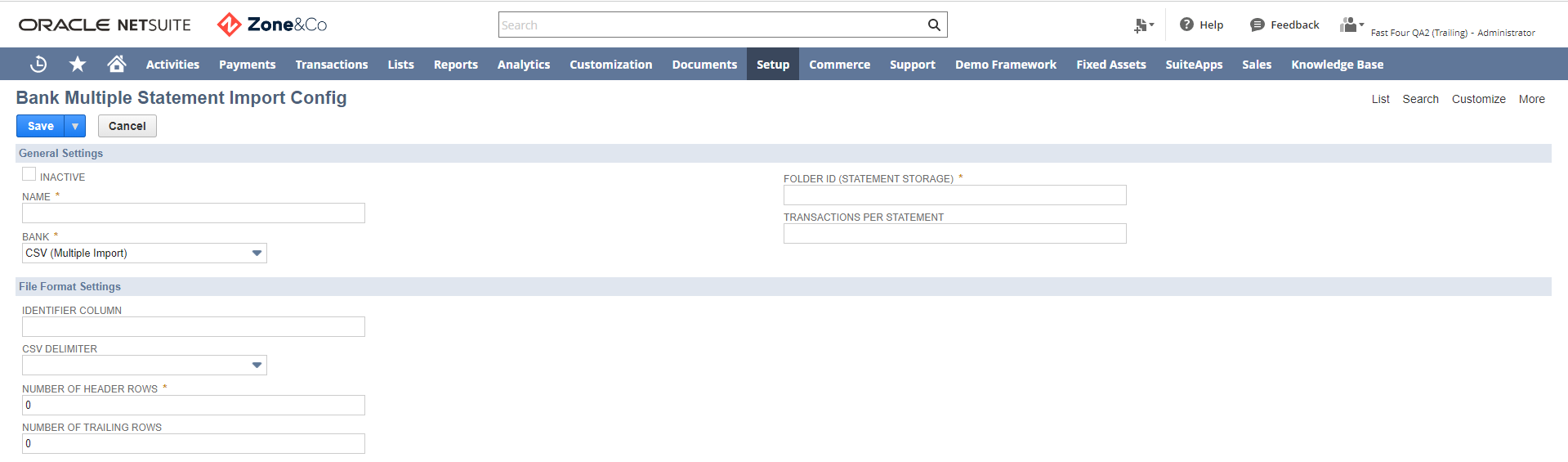Open the Fixed Assets menu
The image size is (1568, 462).
coord(1111,64)
